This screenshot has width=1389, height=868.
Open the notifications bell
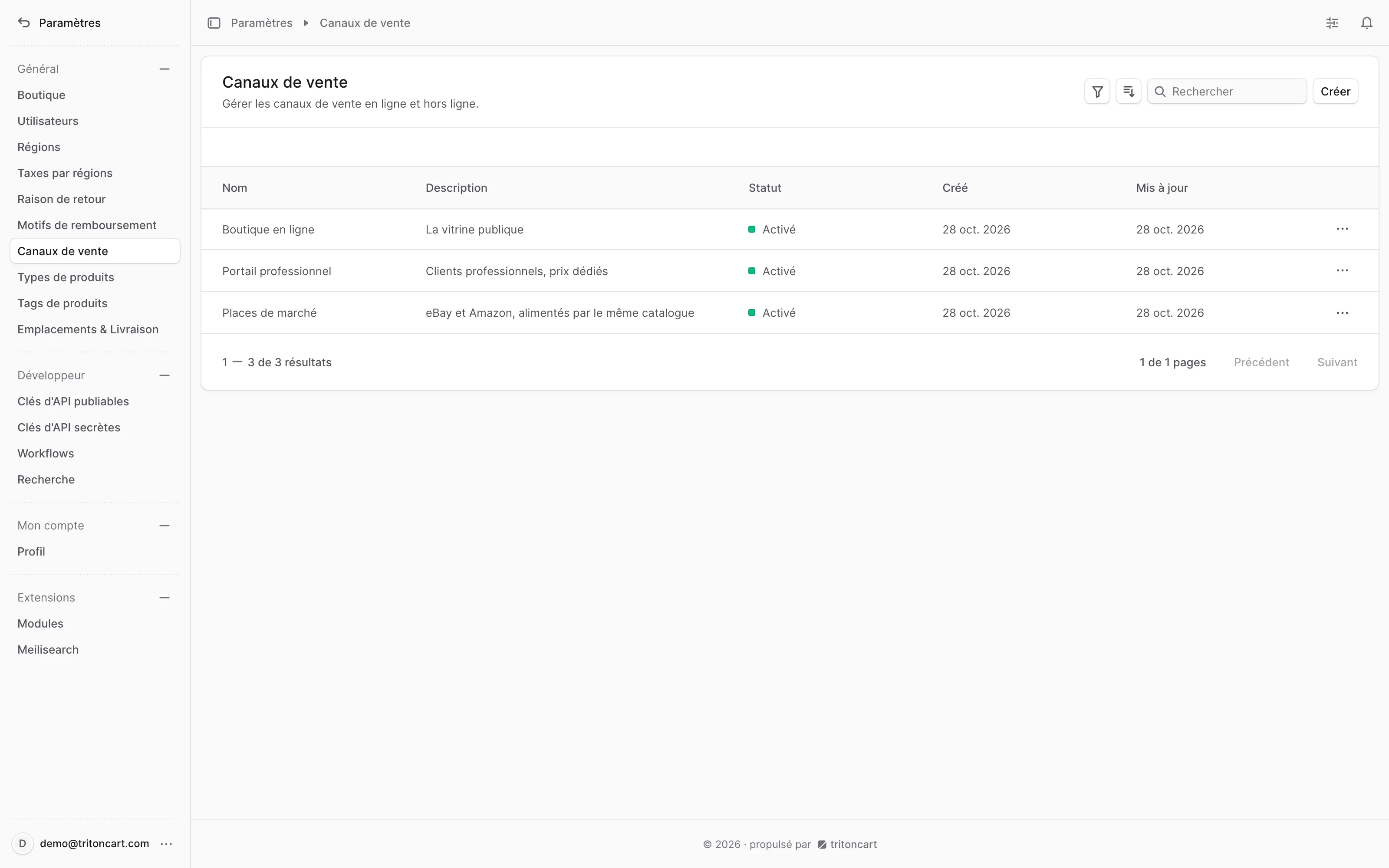coord(1366,23)
